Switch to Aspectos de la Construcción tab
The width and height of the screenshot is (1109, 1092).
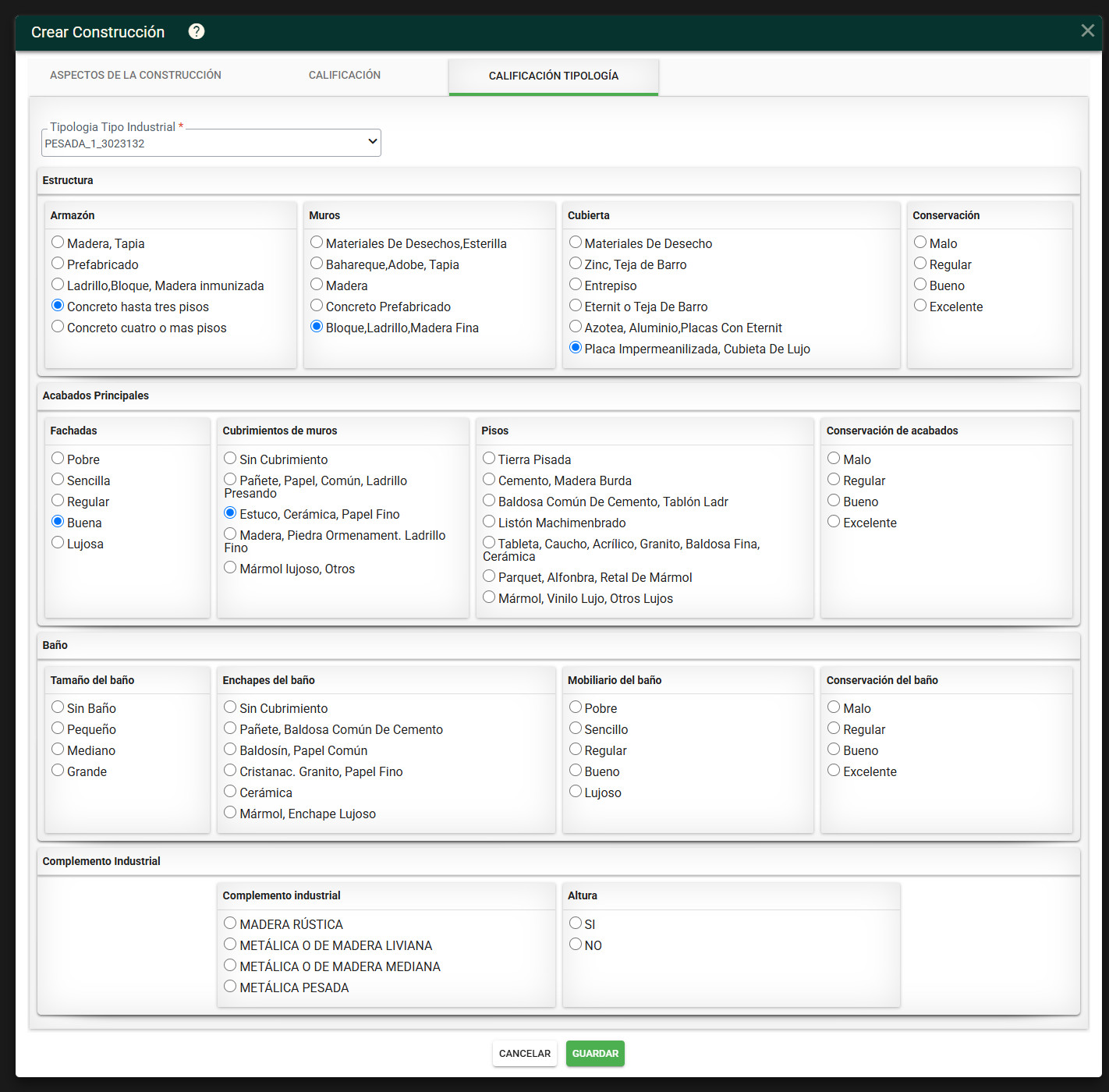coord(136,75)
